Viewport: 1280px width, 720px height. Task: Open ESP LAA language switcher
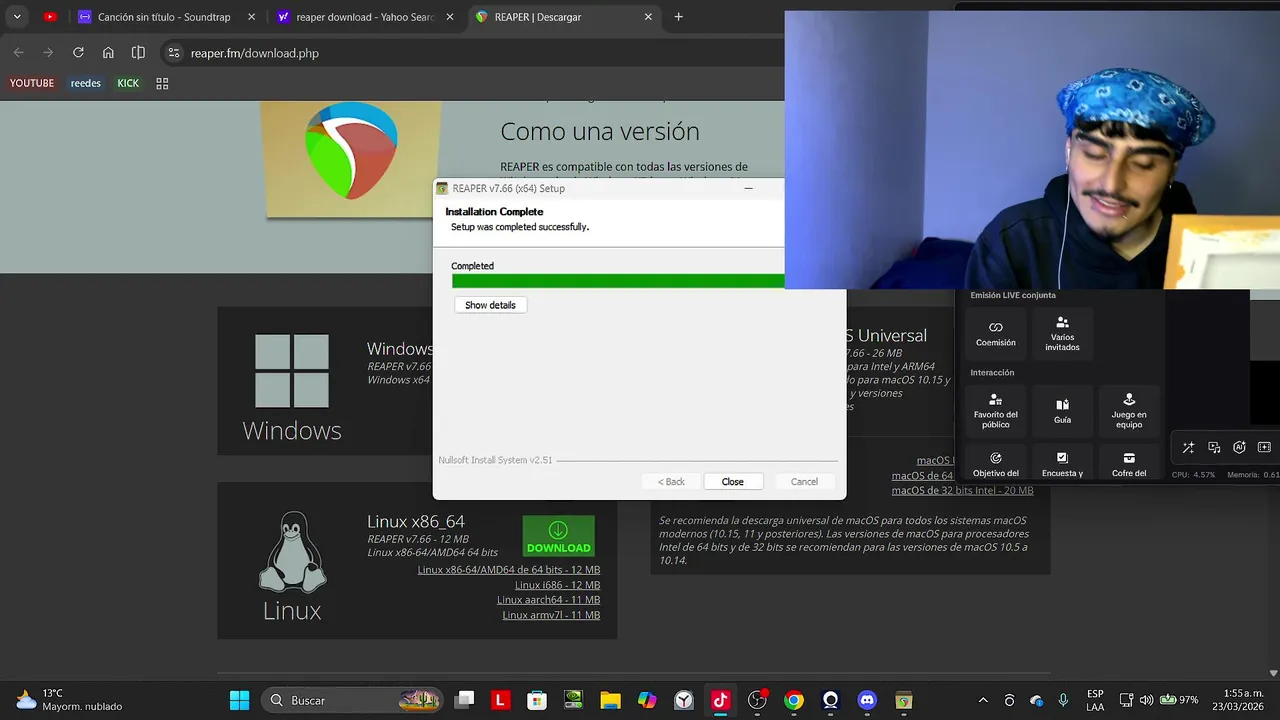point(1096,700)
